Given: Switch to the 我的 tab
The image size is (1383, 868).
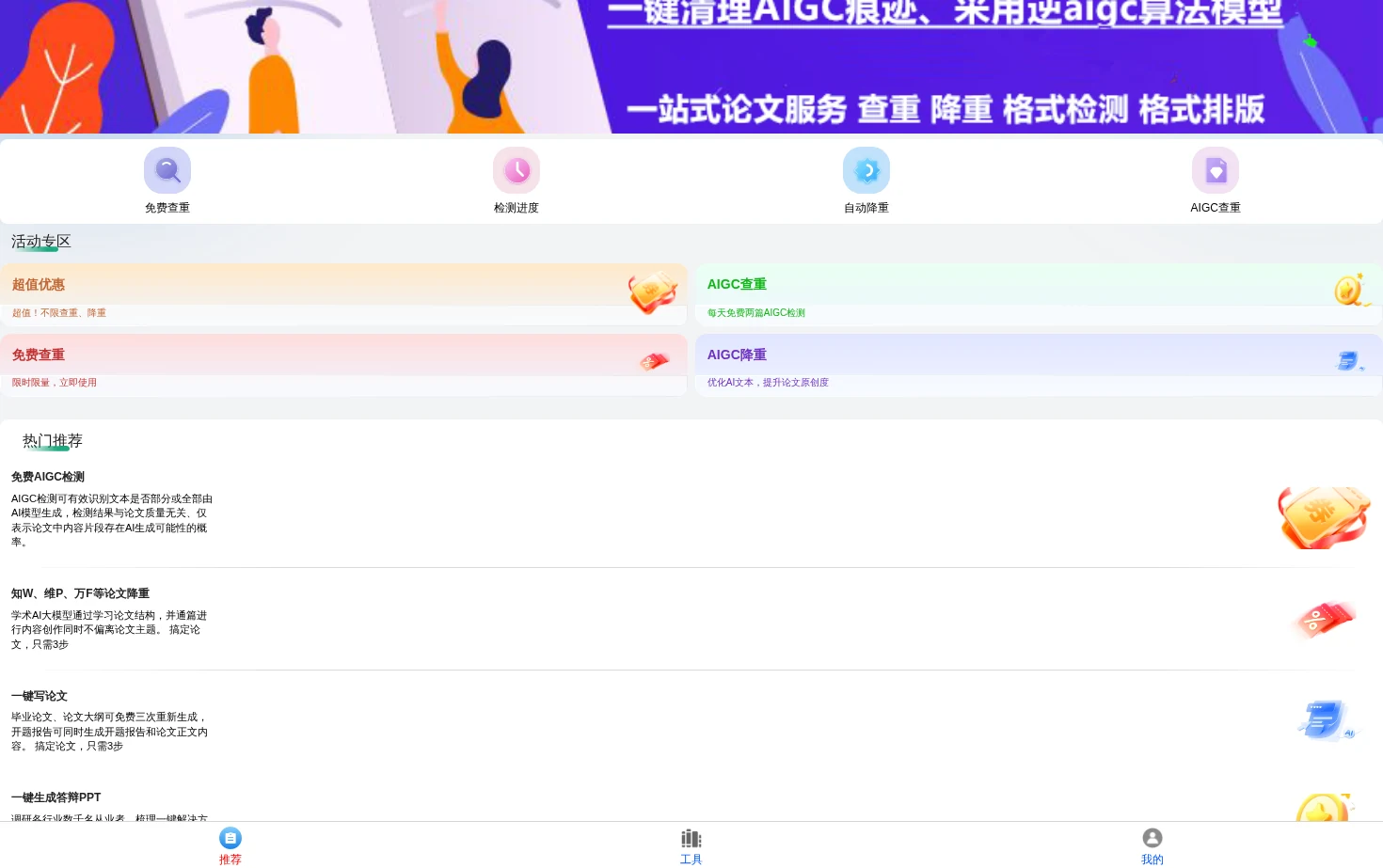Looking at the screenshot, I should click(x=1152, y=845).
